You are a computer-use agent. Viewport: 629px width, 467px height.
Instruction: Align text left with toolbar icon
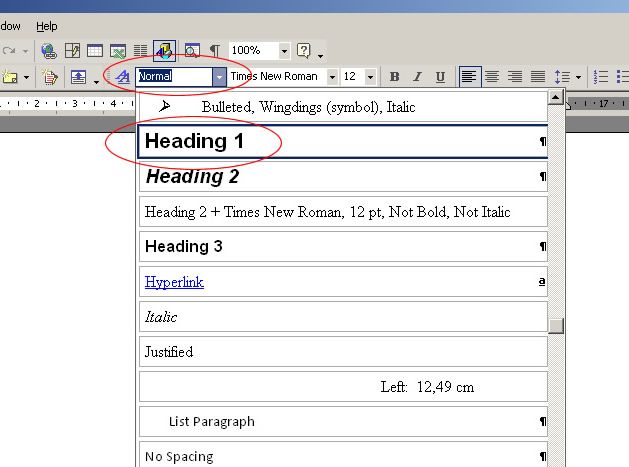[469, 77]
